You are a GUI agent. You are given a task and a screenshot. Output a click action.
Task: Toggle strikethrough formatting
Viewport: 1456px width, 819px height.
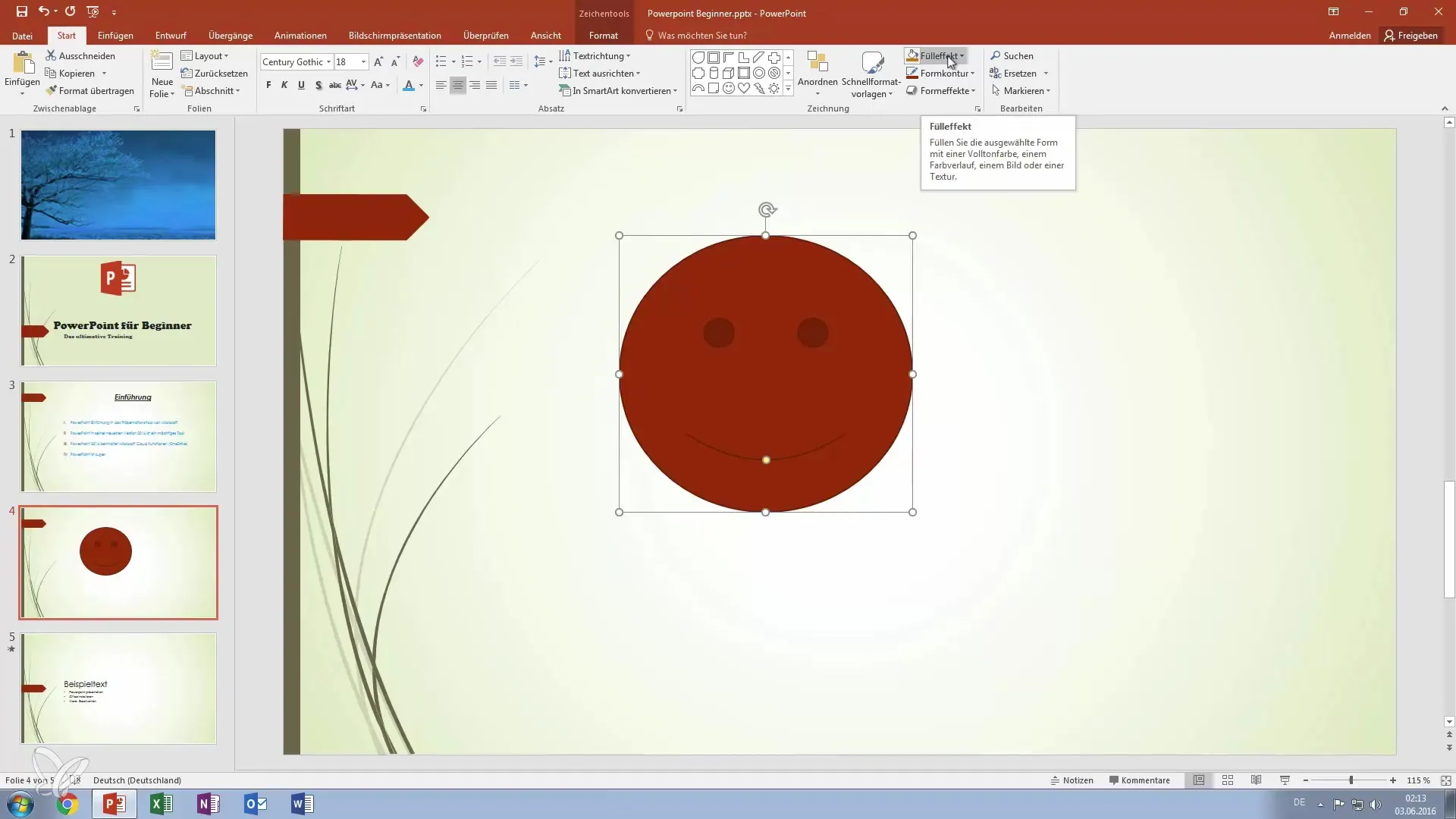(334, 85)
